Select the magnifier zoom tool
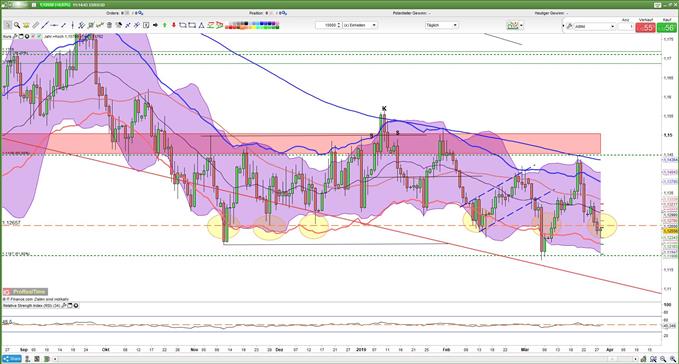This screenshot has height=364, width=679. point(17,25)
